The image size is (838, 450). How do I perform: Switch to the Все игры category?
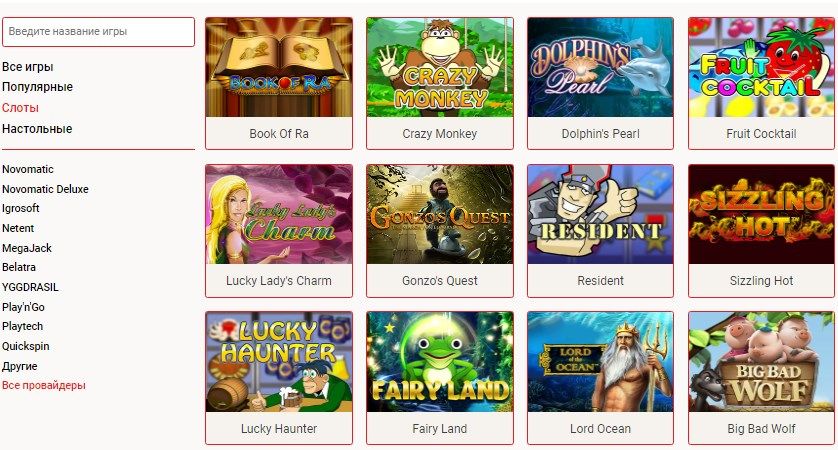coord(28,67)
